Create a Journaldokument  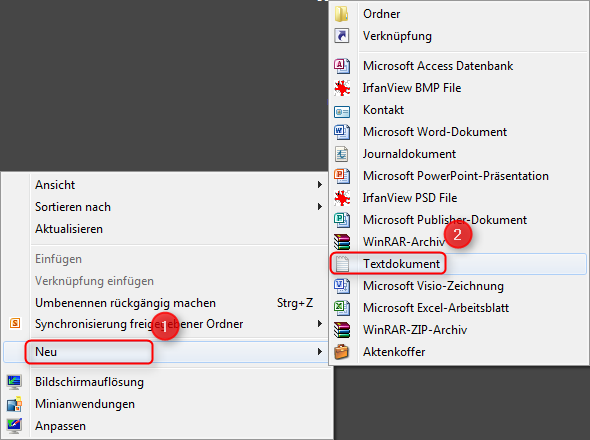pyautogui.click(x=459, y=154)
